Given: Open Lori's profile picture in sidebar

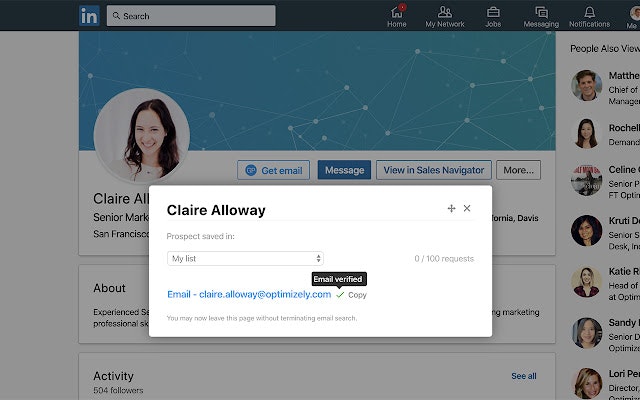Looking at the screenshot, I should [588, 384].
